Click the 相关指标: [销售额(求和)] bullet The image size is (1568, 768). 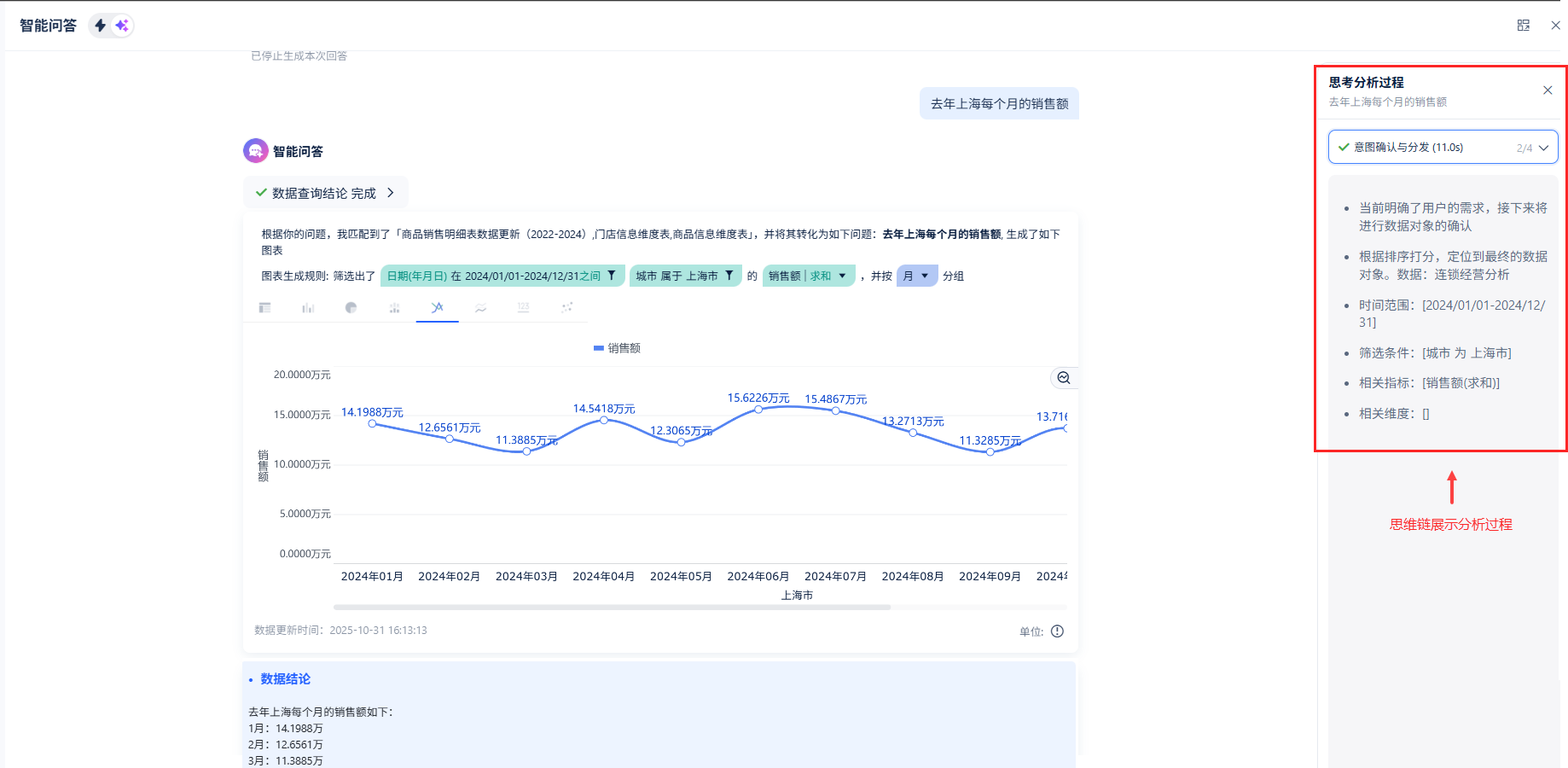1429,383
